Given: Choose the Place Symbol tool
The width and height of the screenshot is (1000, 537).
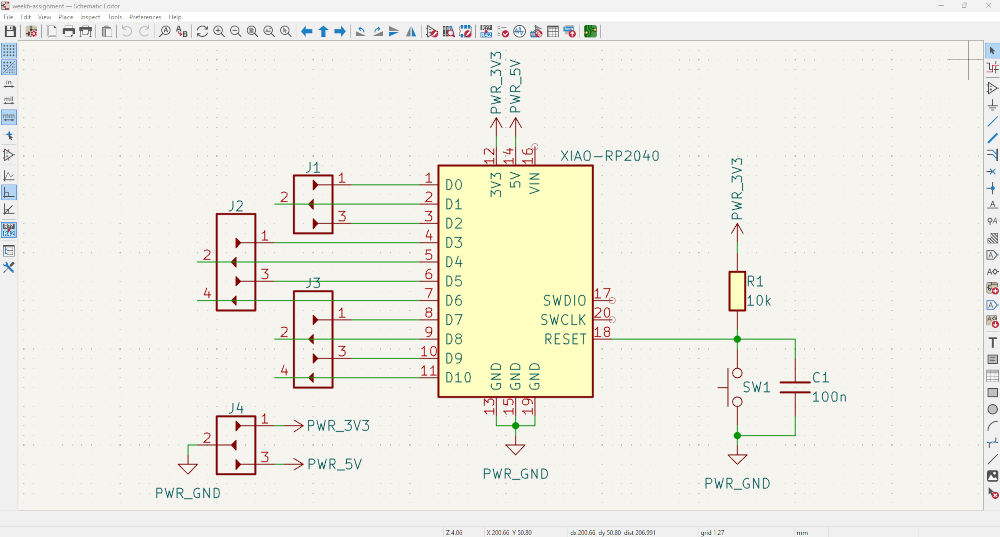Looking at the screenshot, I should click(992, 88).
